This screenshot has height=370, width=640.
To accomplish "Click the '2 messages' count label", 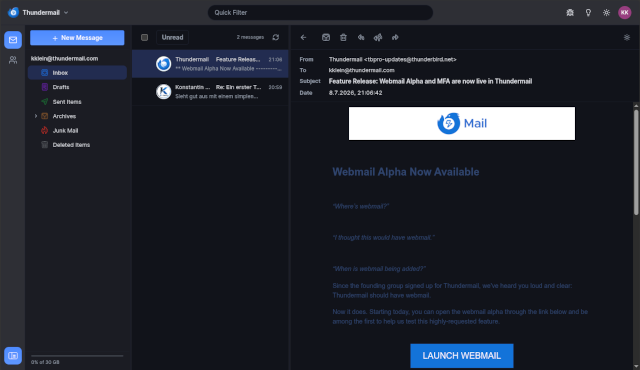I will [x=250, y=38].
